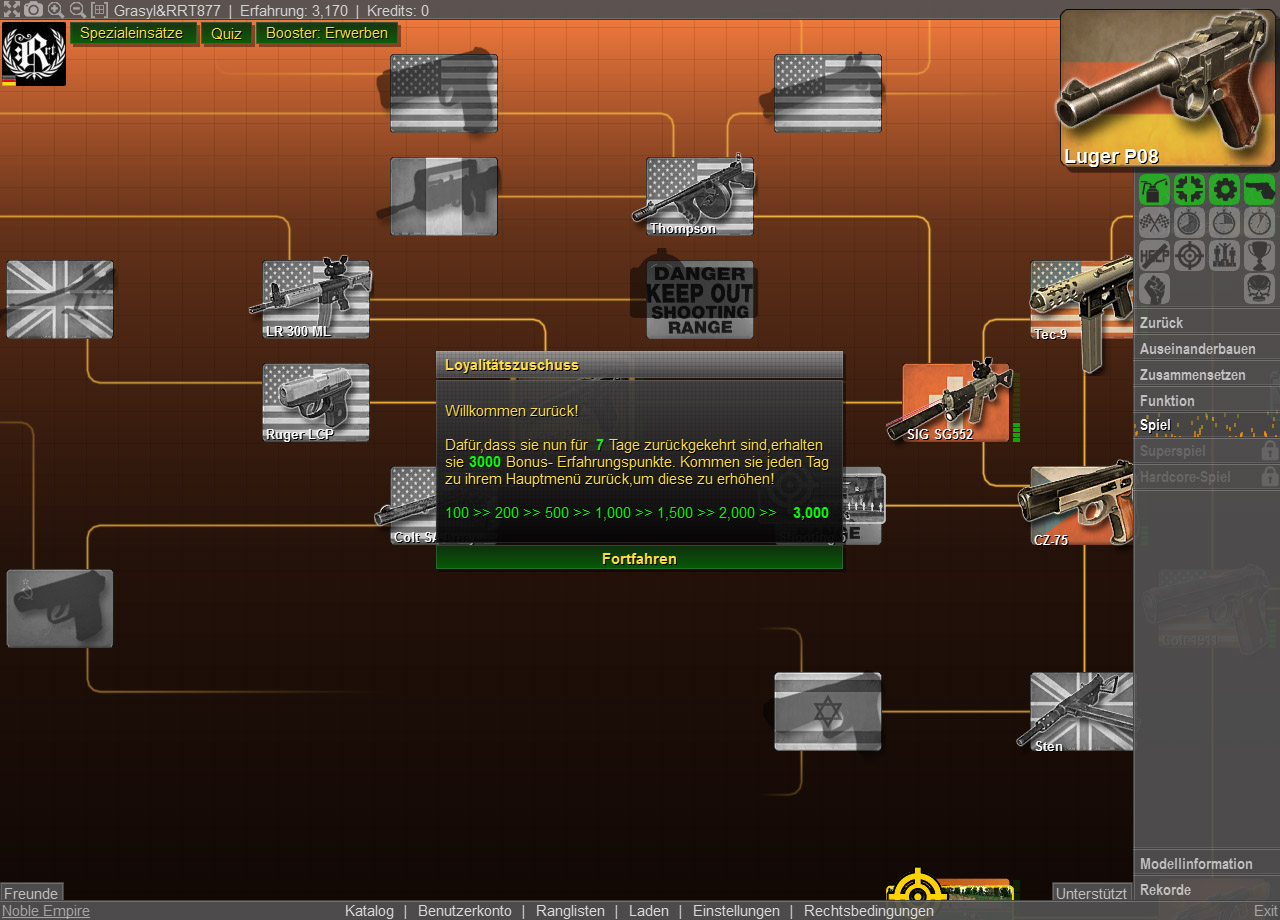Click the raised fist icon
Viewport: 1280px width, 920px height.
click(x=1154, y=288)
